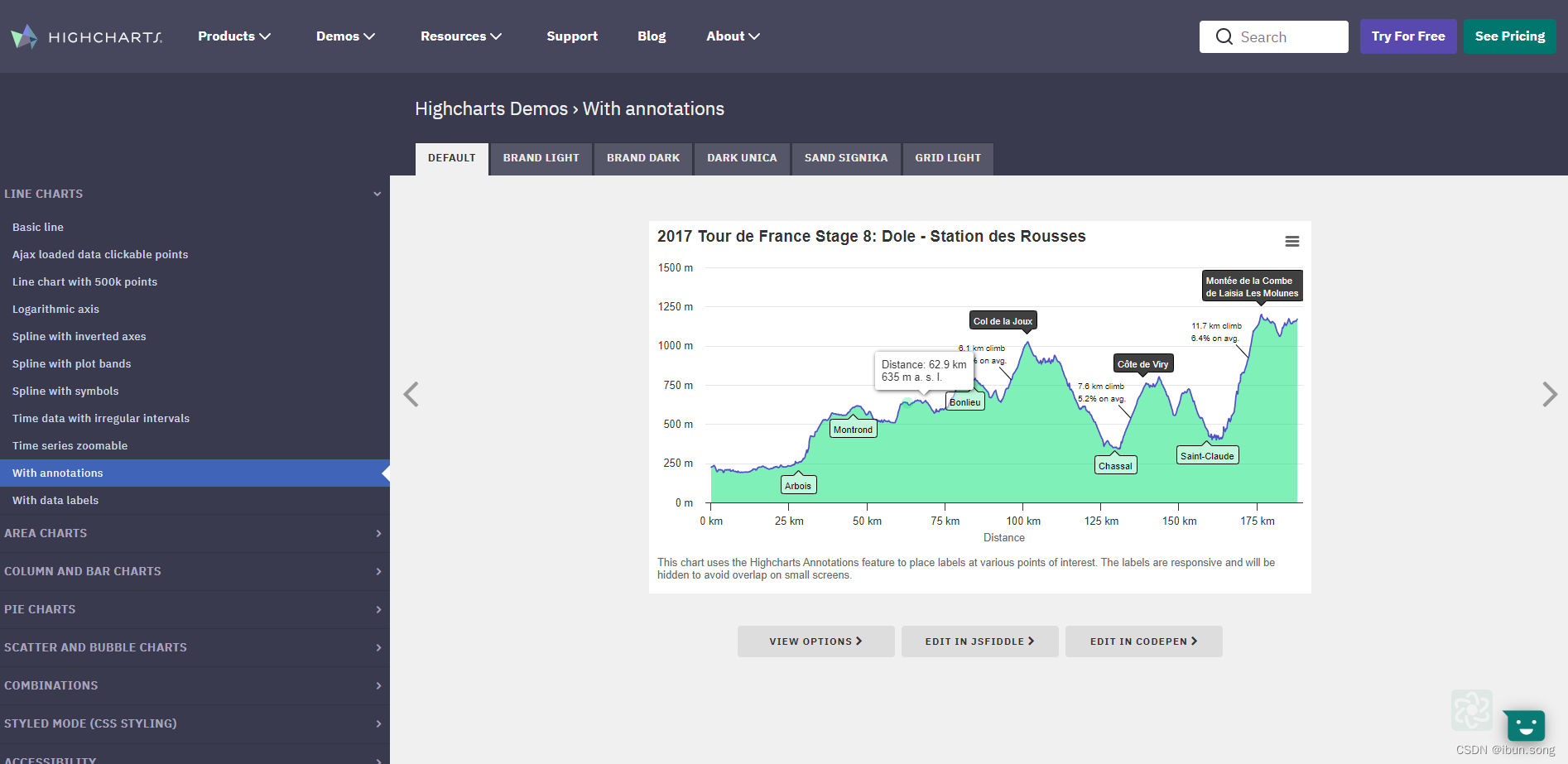Click the See Pricing button
Image resolution: width=1568 pixels, height=764 pixels.
pos(1510,36)
